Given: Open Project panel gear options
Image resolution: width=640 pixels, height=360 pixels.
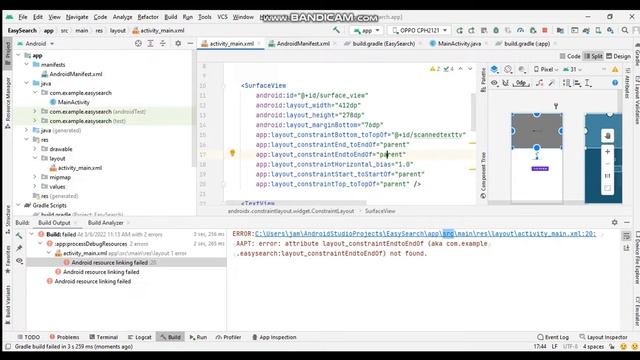Looking at the screenshot, I should 178,43.
